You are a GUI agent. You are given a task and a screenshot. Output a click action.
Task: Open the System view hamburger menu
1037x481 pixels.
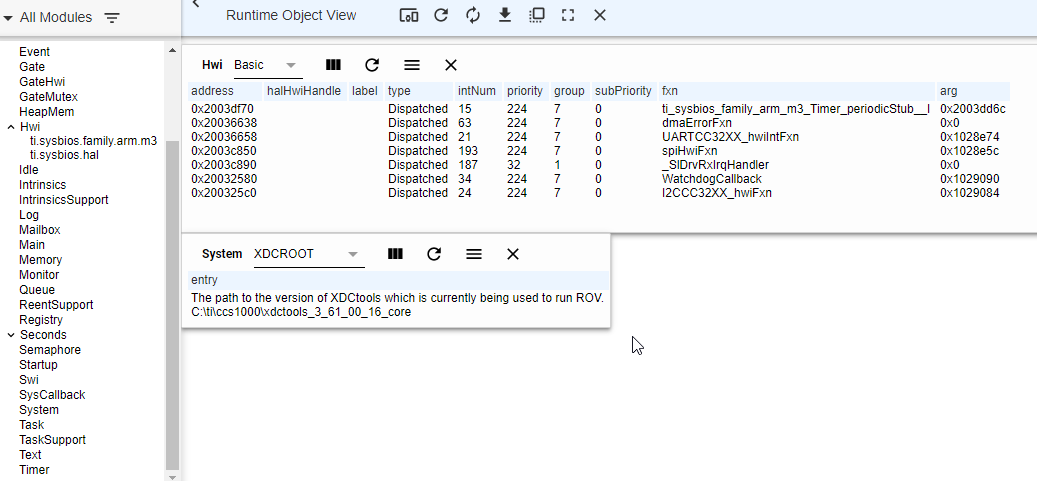point(474,254)
